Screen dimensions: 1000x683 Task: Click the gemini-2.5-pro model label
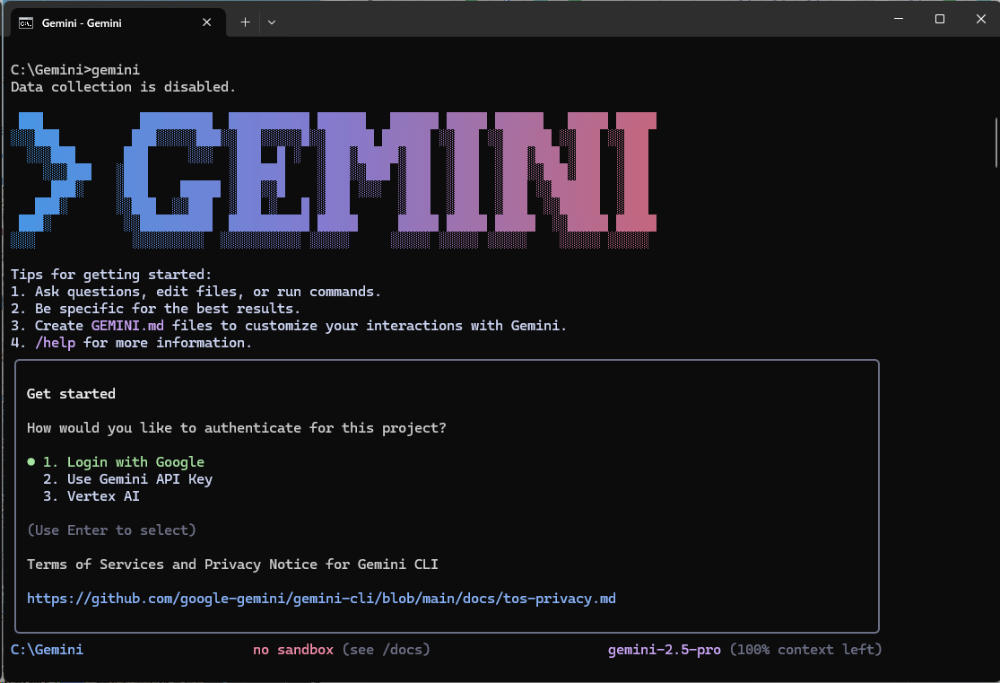pos(664,650)
